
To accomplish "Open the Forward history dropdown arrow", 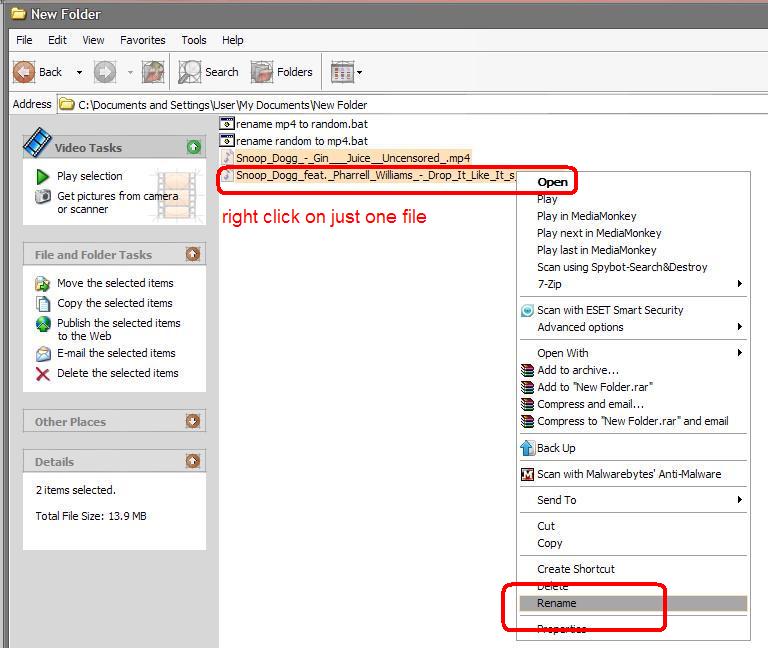I will (x=130, y=72).
